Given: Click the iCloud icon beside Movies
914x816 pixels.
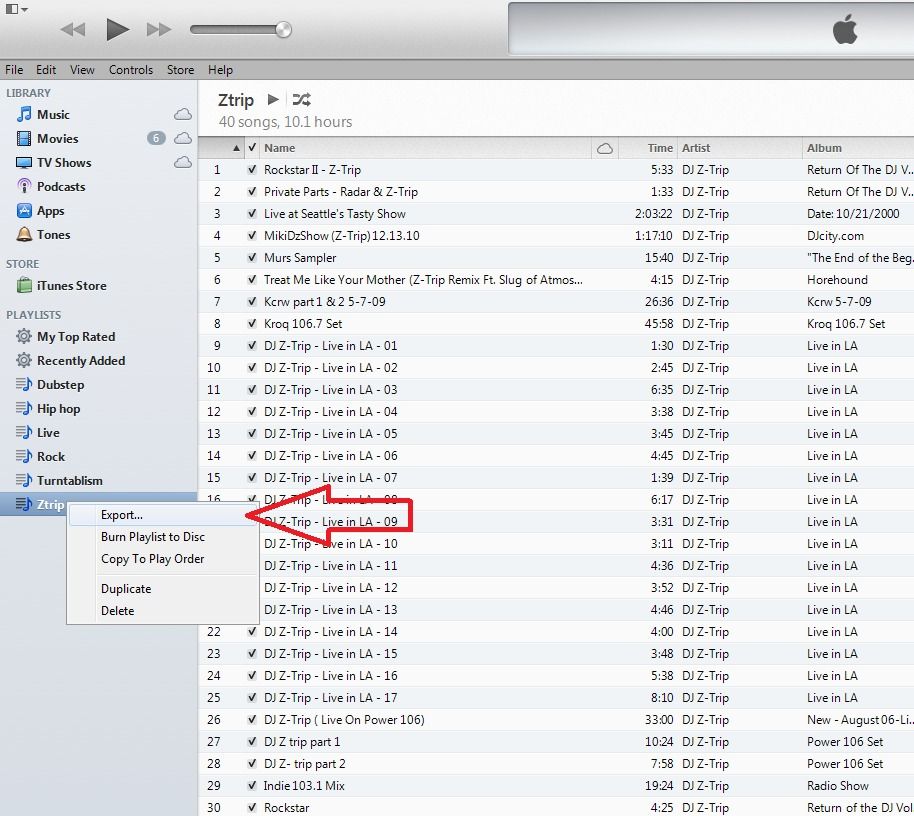Looking at the screenshot, I should point(183,138).
